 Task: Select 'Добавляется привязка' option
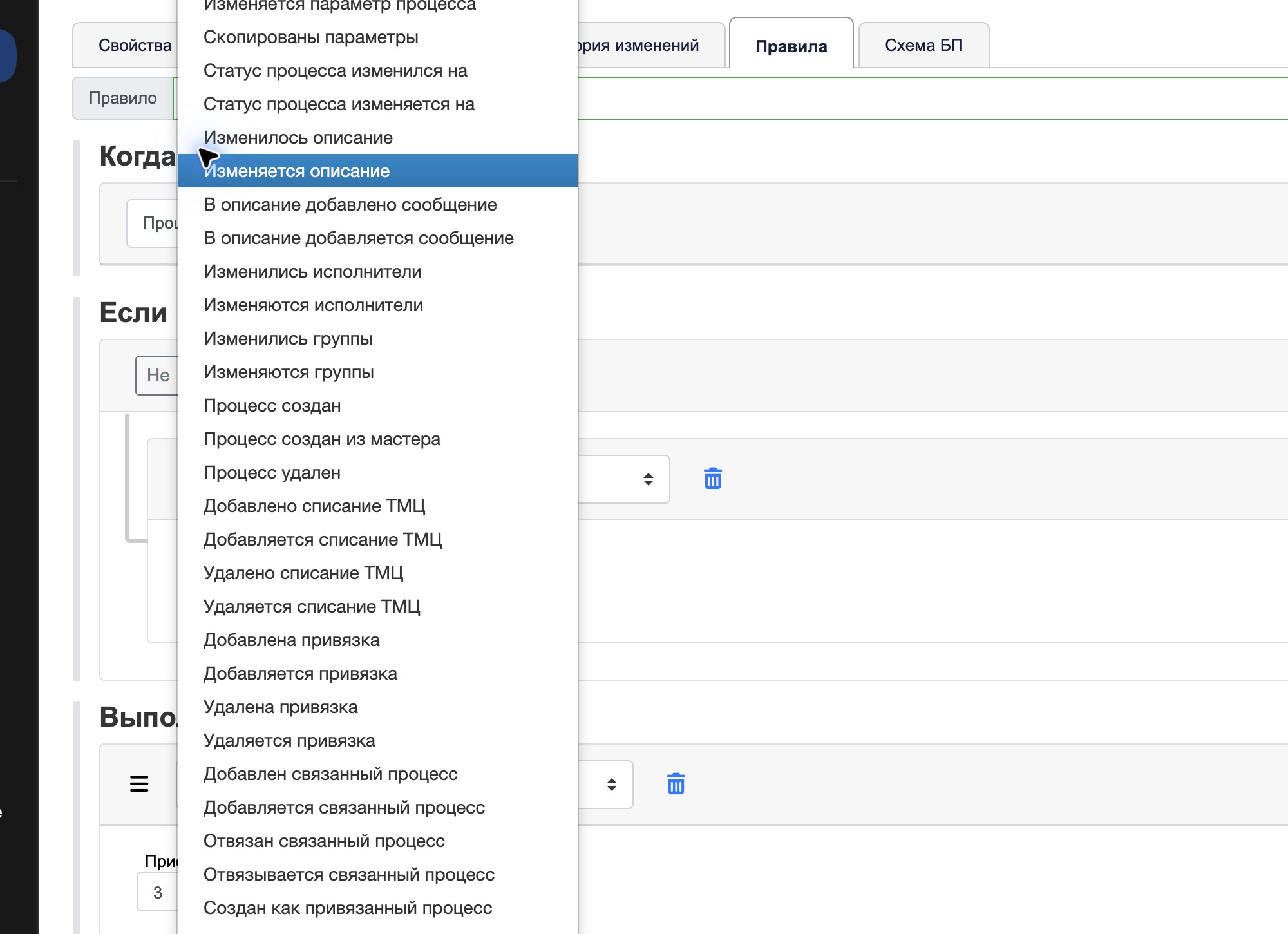pyautogui.click(x=377, y=673)
